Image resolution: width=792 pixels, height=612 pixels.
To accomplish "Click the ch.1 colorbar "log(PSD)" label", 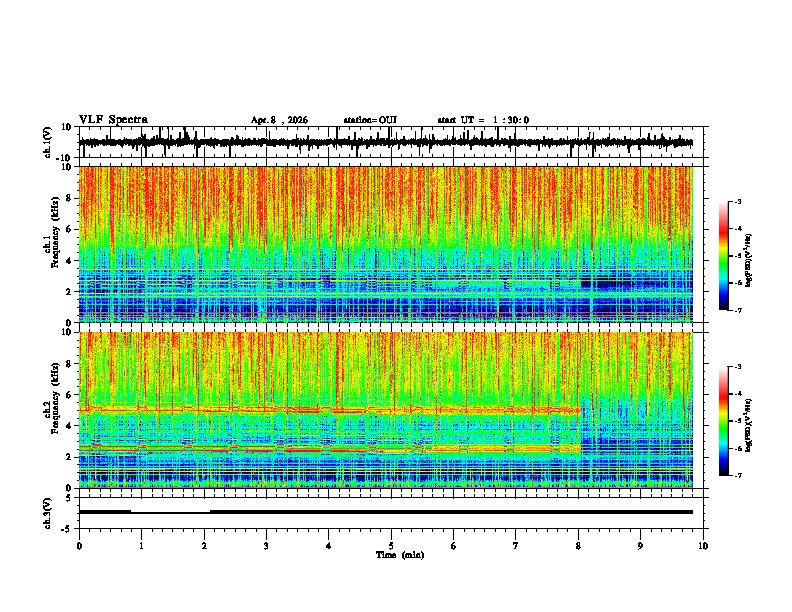I will click(x=748, y=260).
